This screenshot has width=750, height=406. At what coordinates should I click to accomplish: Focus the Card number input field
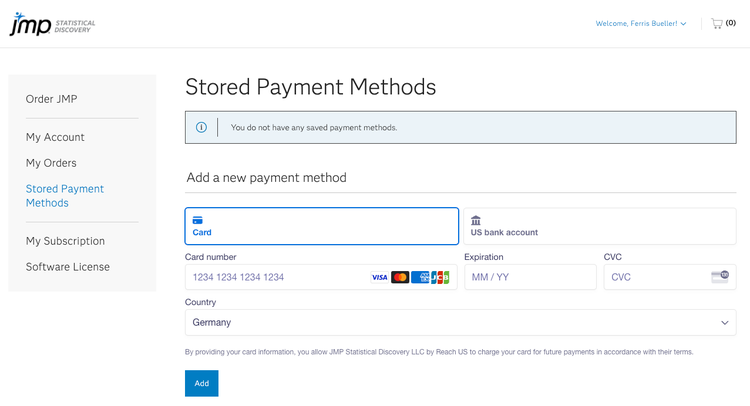(x=275, y=277)
